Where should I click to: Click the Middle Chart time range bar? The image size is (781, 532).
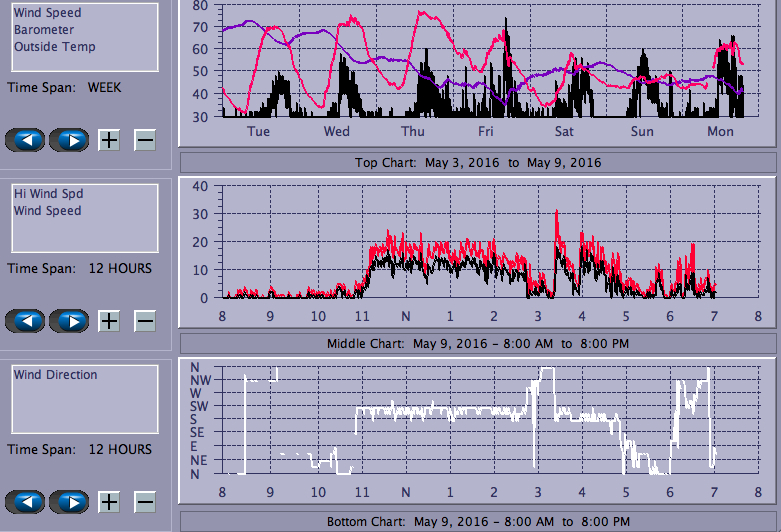click(x=478, y=344)
